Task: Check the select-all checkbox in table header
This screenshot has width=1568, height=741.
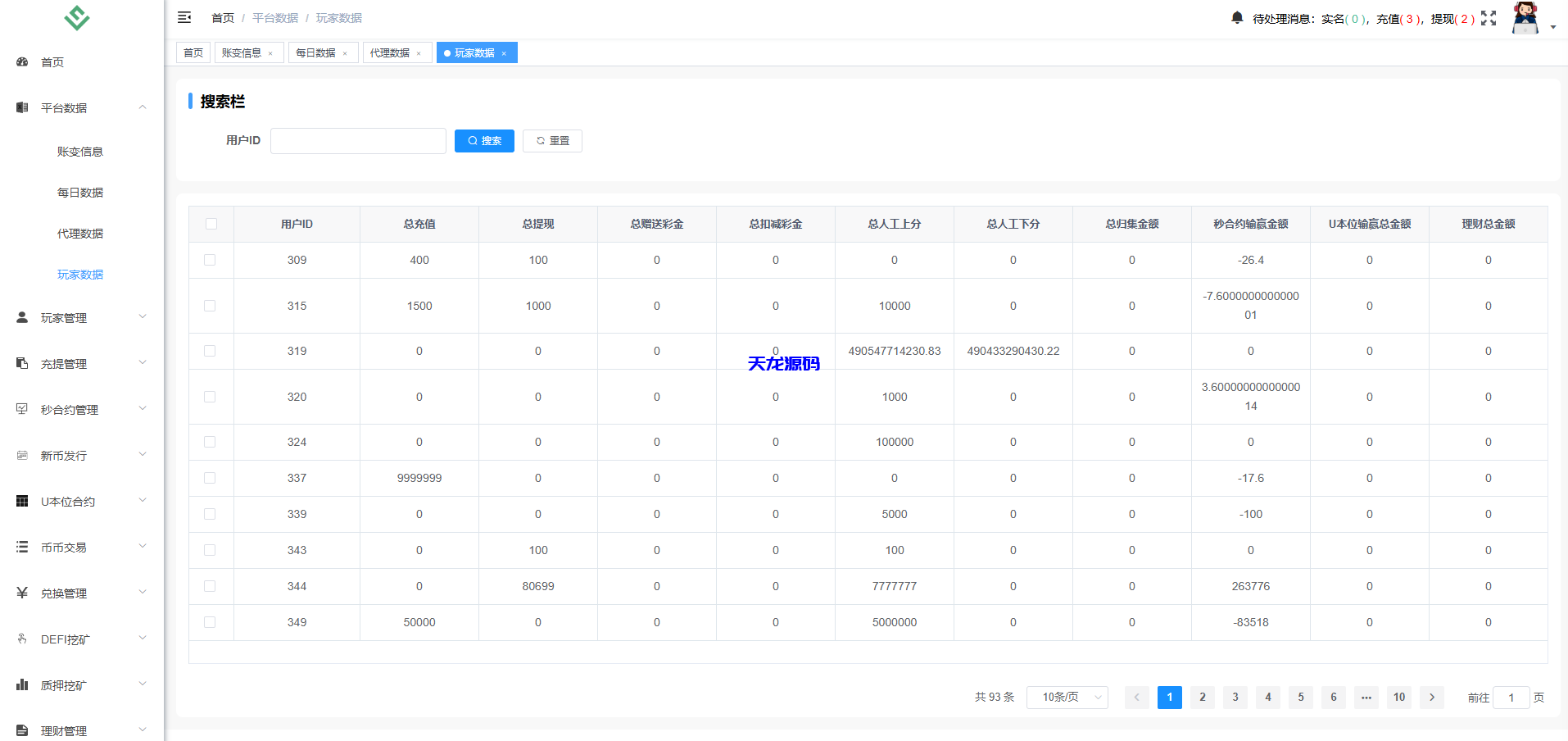Action: coord(211,223)
